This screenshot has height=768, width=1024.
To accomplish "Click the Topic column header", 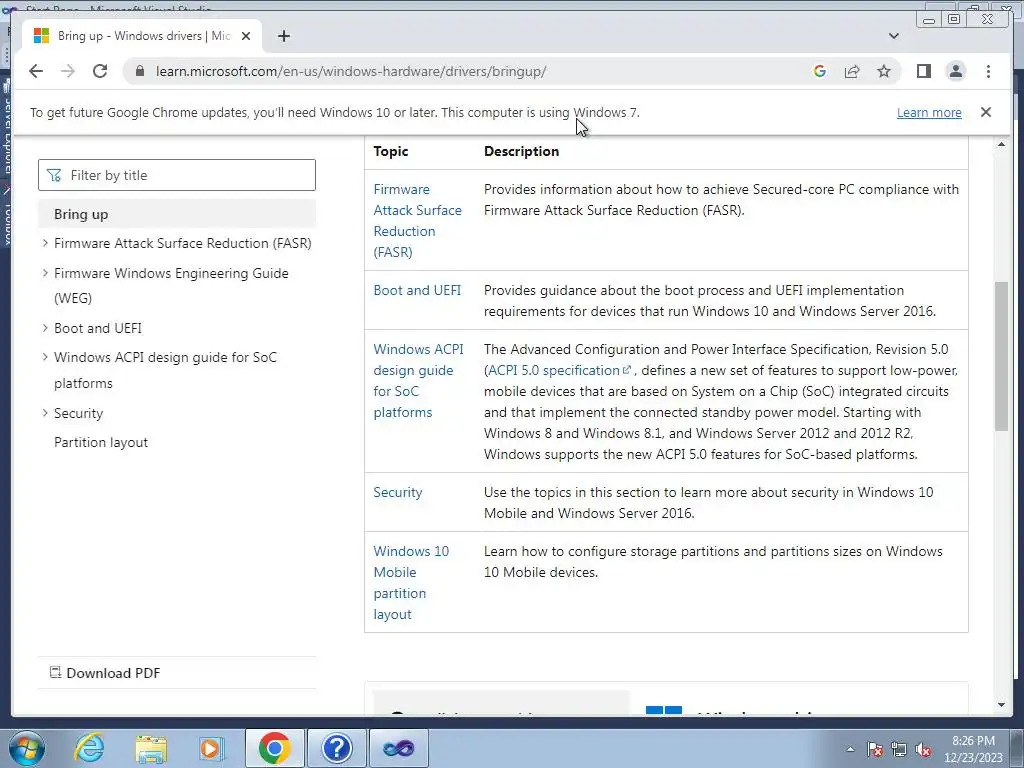I will (391, 151).
